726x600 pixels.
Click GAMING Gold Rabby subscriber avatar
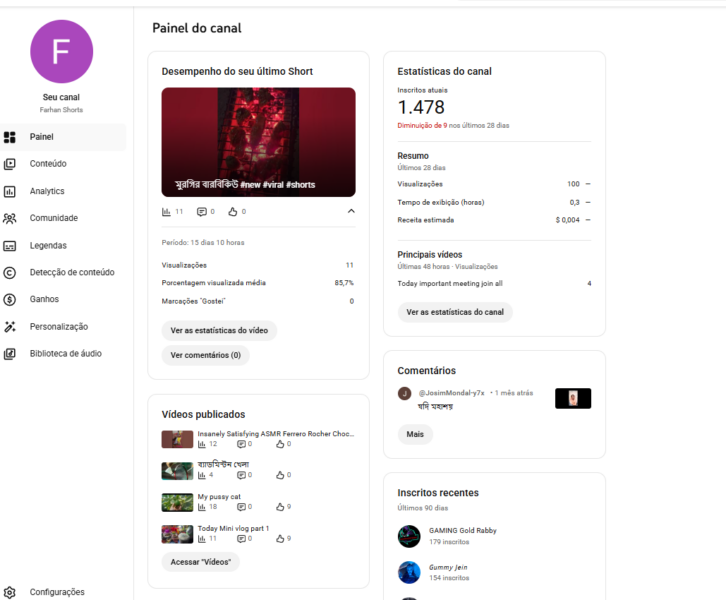[x=409, y=536]
